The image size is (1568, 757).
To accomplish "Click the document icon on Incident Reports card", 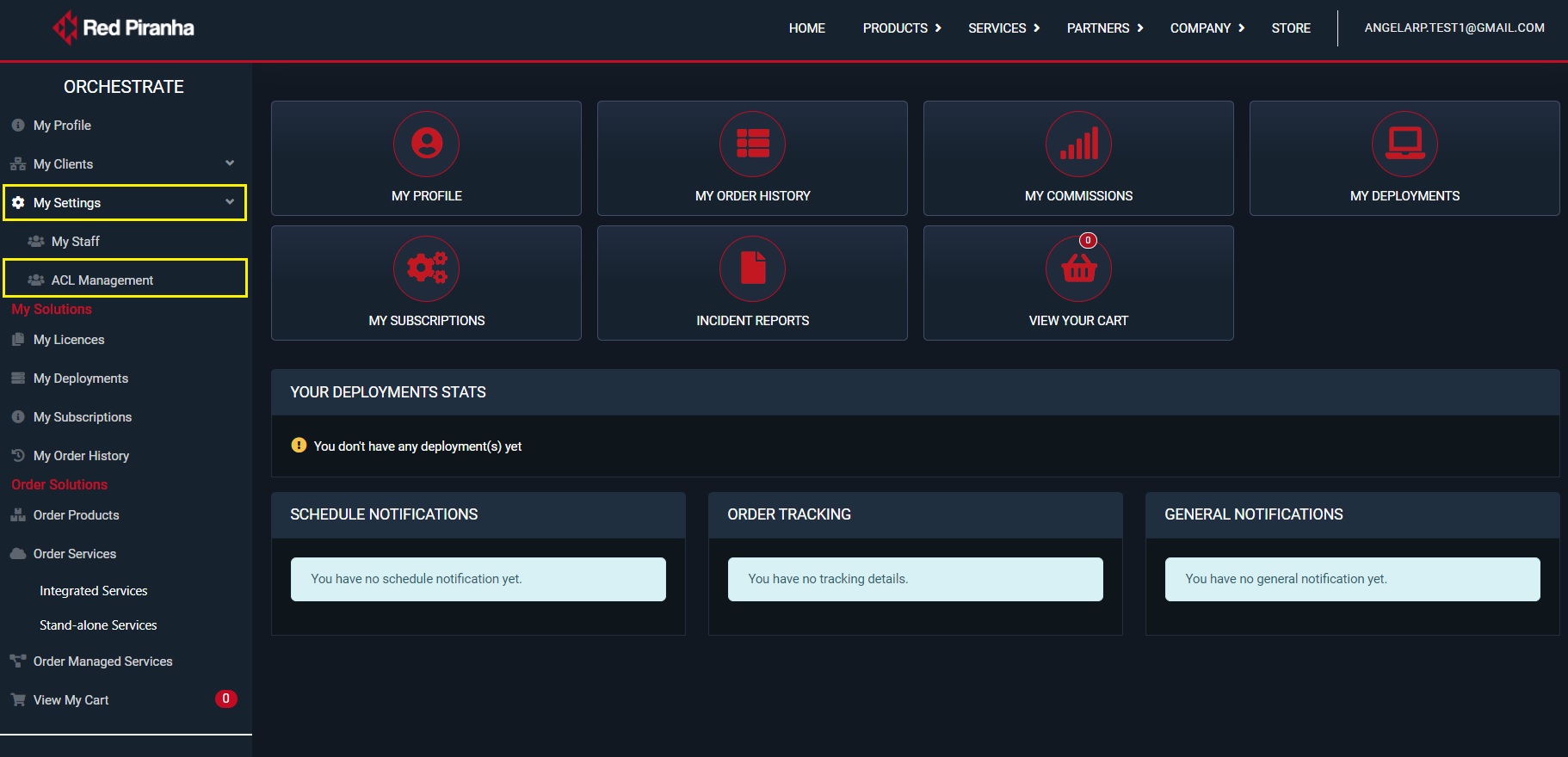I will 753,268.
